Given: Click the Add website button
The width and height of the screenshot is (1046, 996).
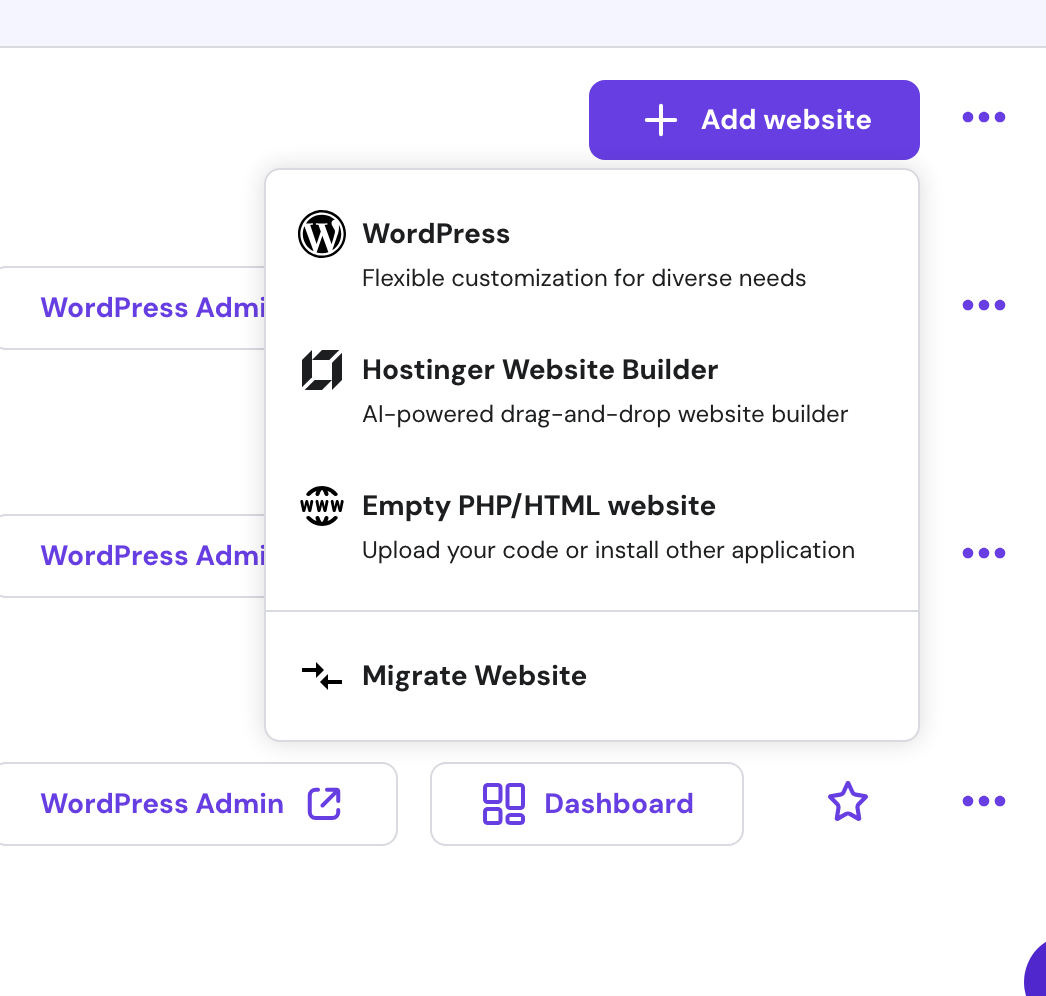Looking at the screenshot, I should point(754,120).
